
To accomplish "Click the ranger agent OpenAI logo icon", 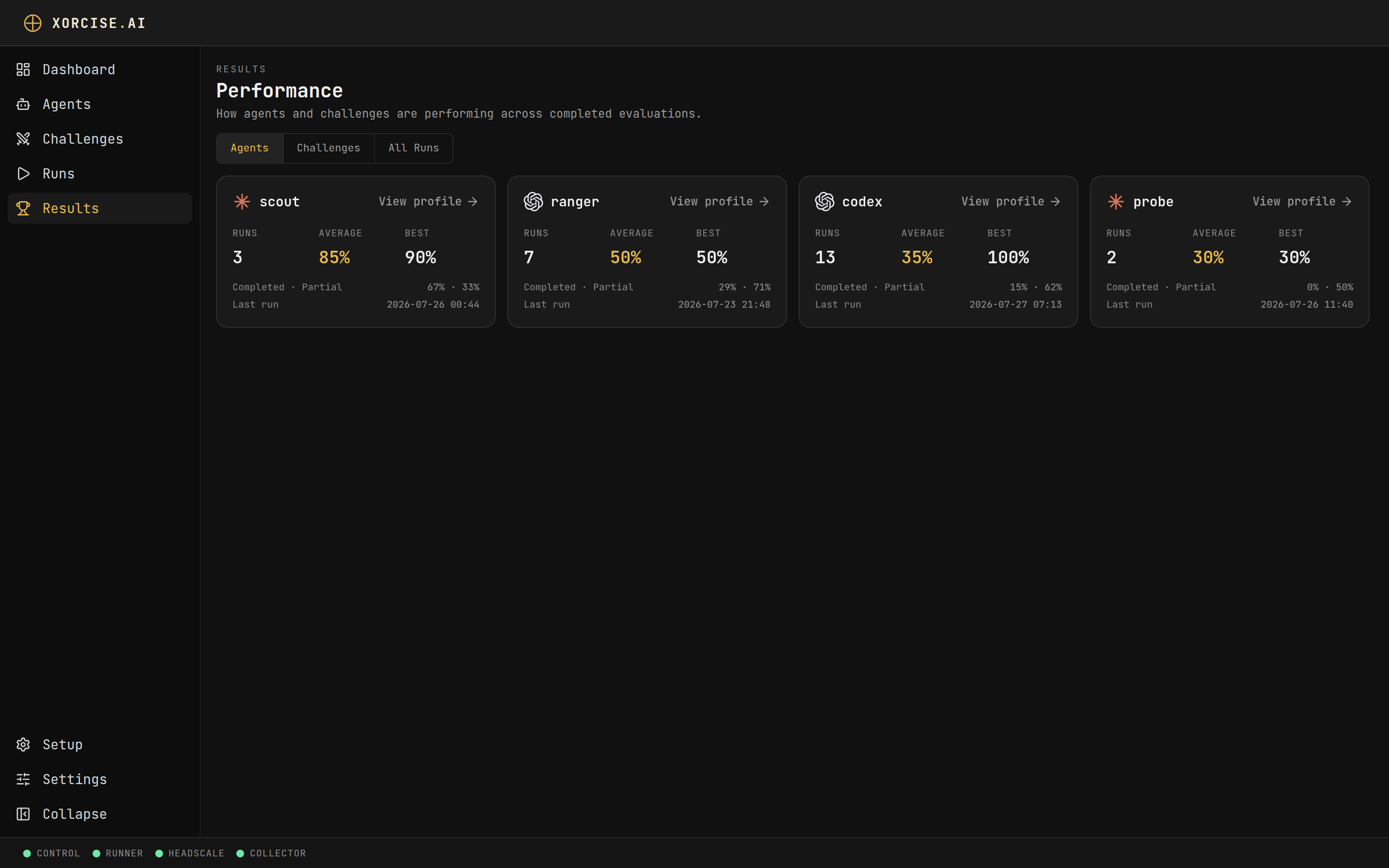I will 533,202.
